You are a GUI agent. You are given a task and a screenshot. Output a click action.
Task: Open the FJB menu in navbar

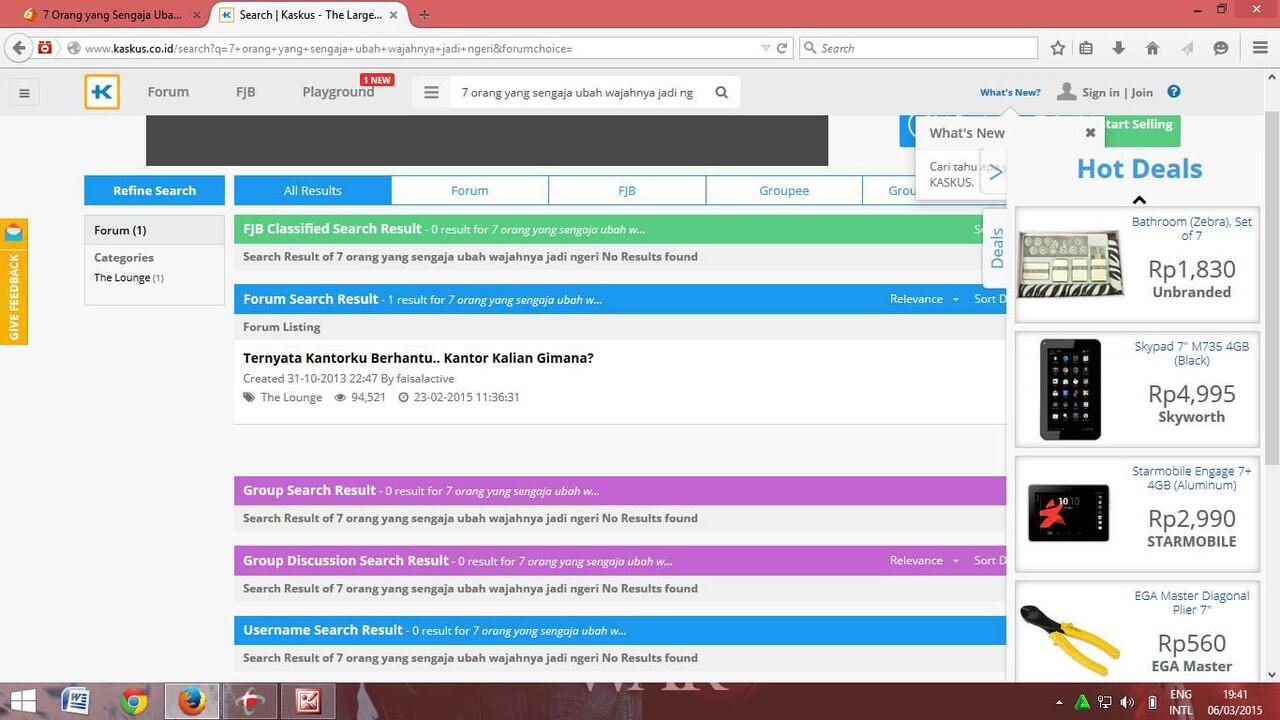click(x=246, y=91)
